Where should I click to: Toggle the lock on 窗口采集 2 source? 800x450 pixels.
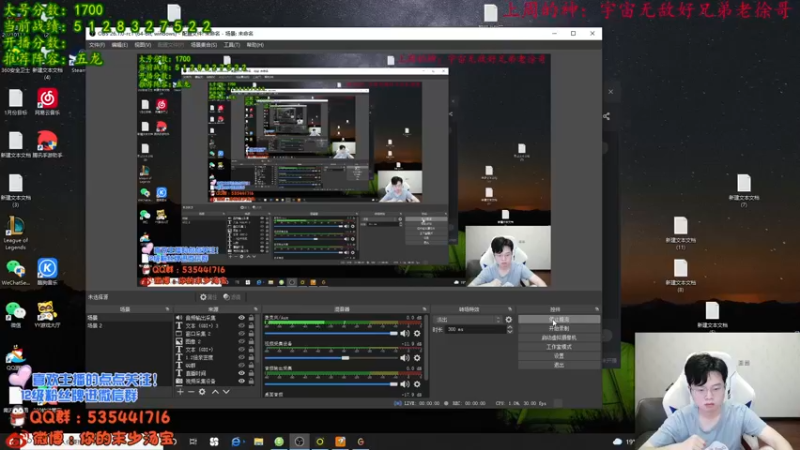pyautogui.click(x=251, y=334)
